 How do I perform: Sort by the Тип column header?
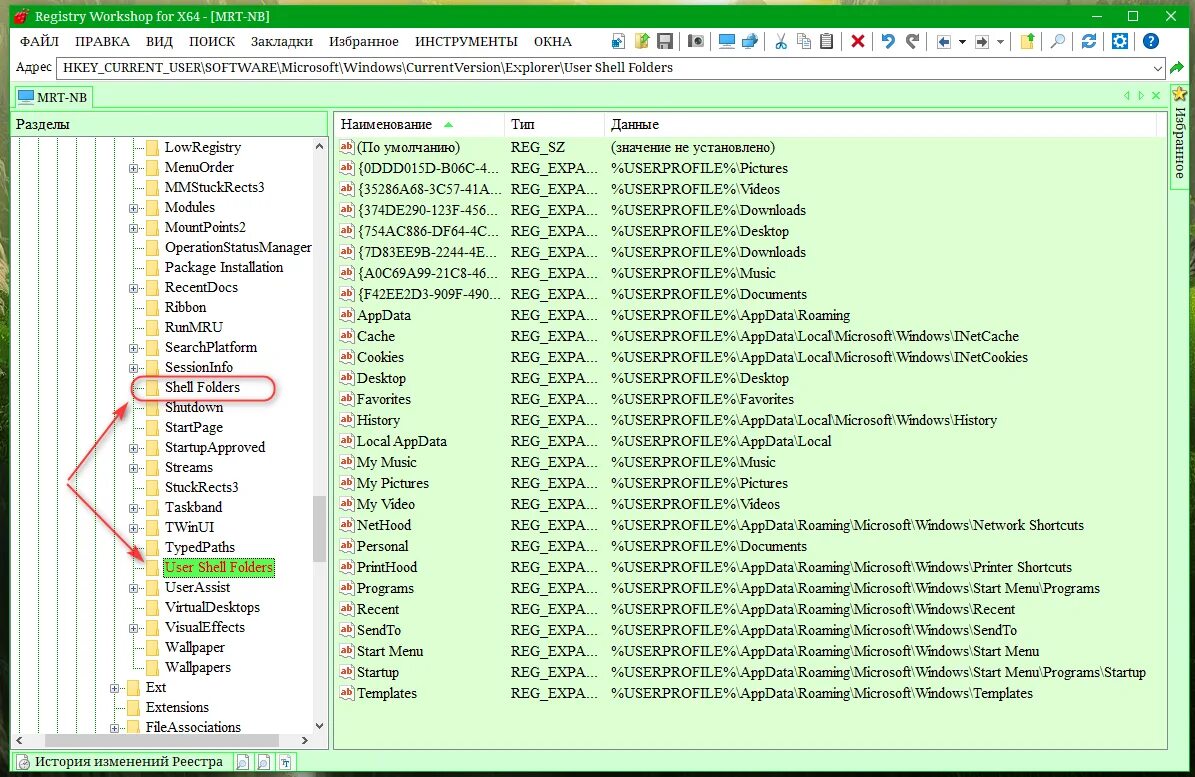coord(554,124)
